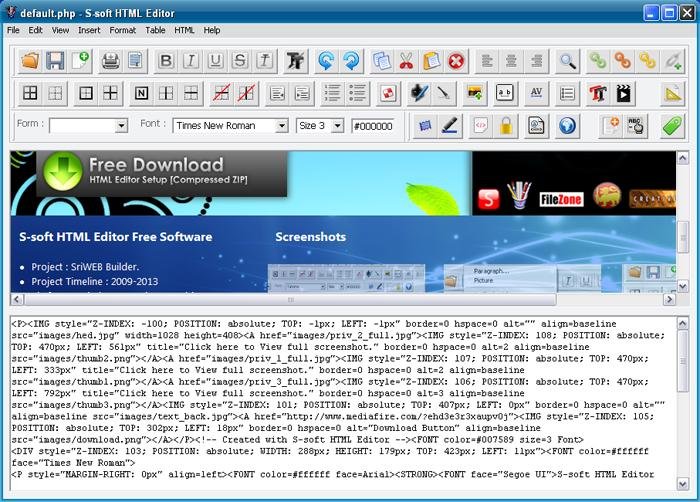Viewport: 700px width, 502px height.
Task: Insert a table with the grid icon
Action: coord(30,93)
